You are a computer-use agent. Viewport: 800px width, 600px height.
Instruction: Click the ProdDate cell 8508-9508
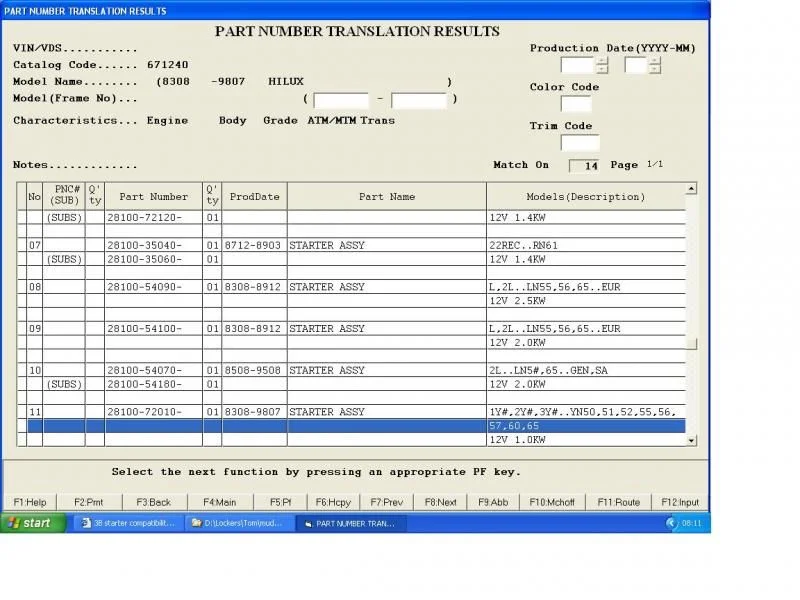[253, 370]
